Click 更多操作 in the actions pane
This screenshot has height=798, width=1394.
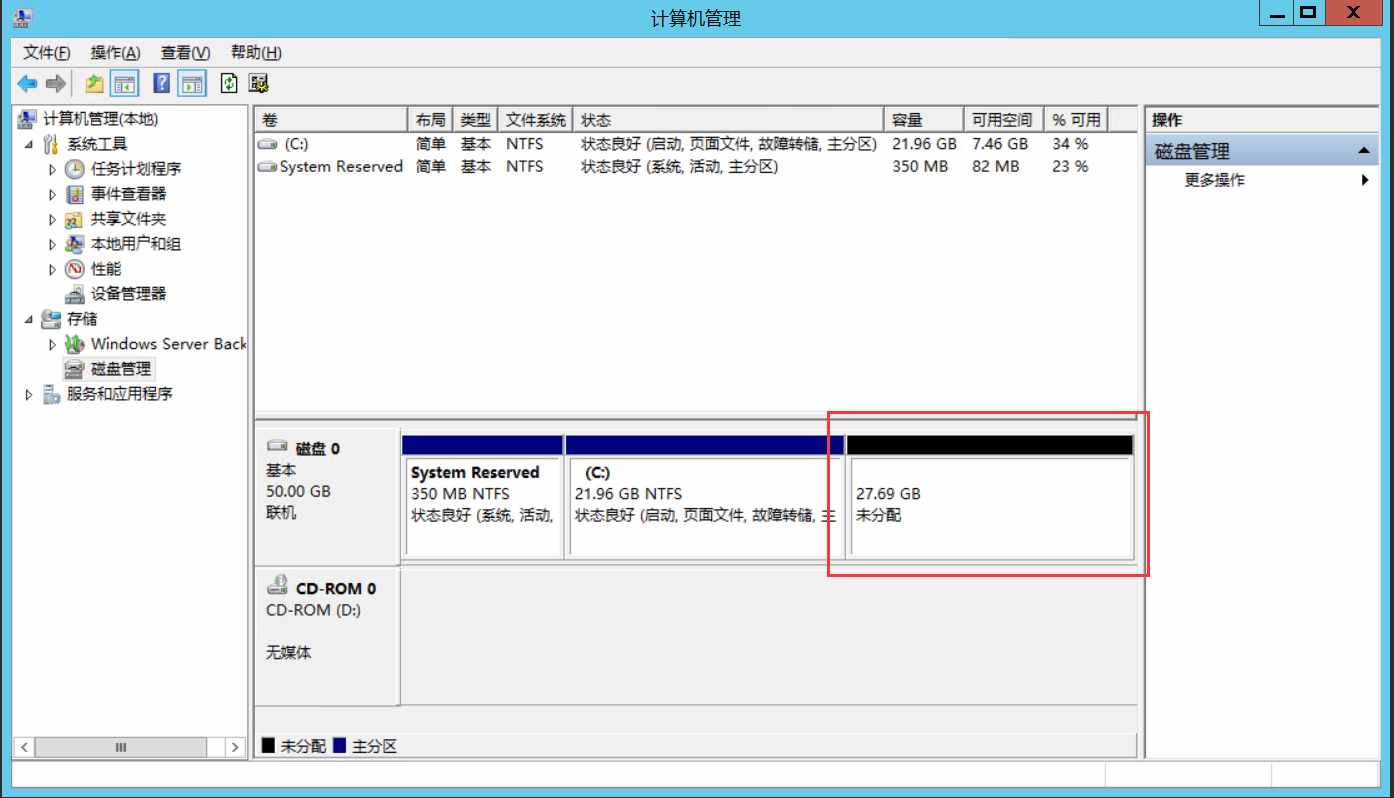pyautogui.click(x=1214, y=180)
